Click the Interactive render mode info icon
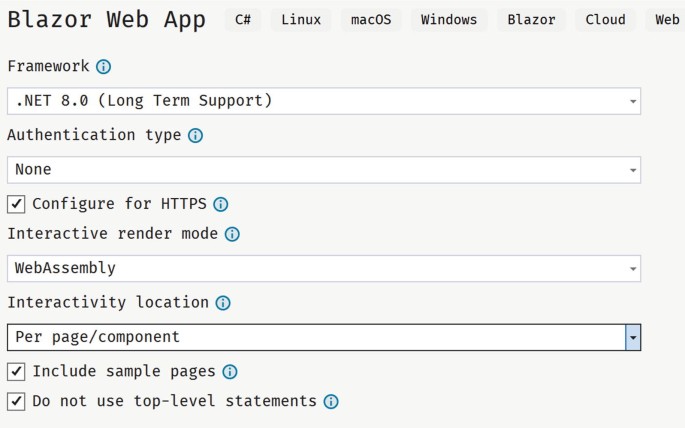Image resolution: width=685 pixels, height=428 pixels. click(x=232, y=234)
